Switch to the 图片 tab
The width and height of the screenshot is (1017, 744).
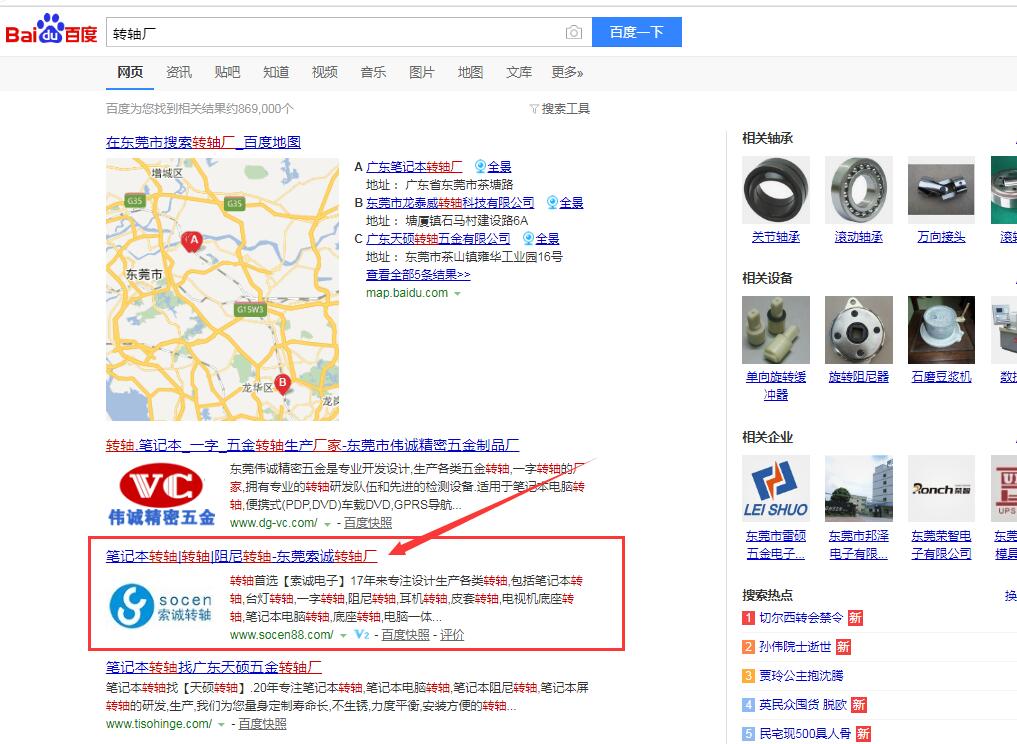422,72
